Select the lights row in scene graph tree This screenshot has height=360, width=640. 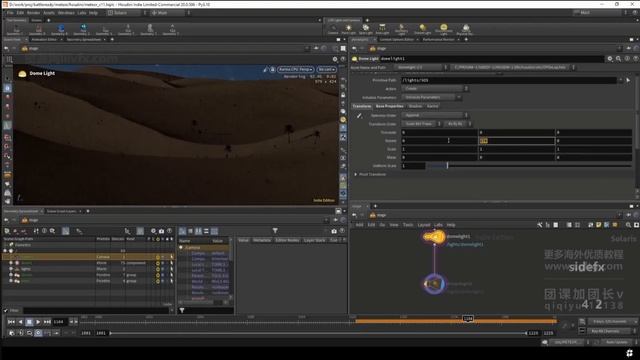(88, 269)
